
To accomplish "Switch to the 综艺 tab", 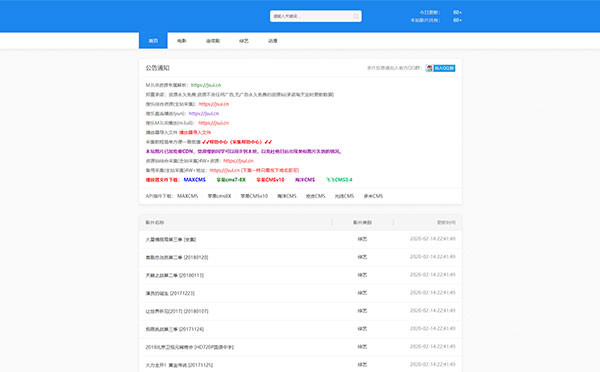I will tap(244, 41).
